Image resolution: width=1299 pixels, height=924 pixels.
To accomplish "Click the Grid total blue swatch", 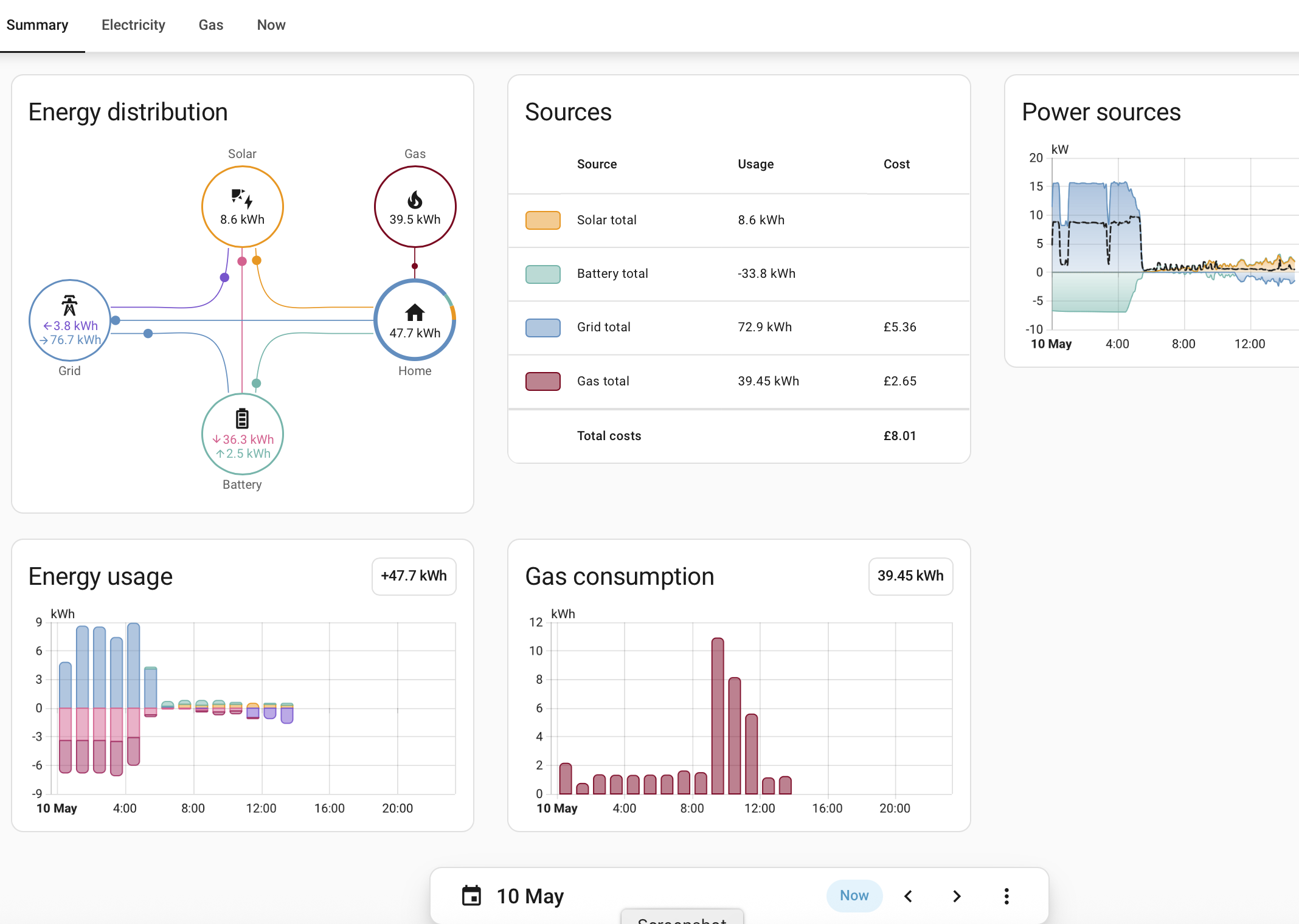I will tap(543, 328).
